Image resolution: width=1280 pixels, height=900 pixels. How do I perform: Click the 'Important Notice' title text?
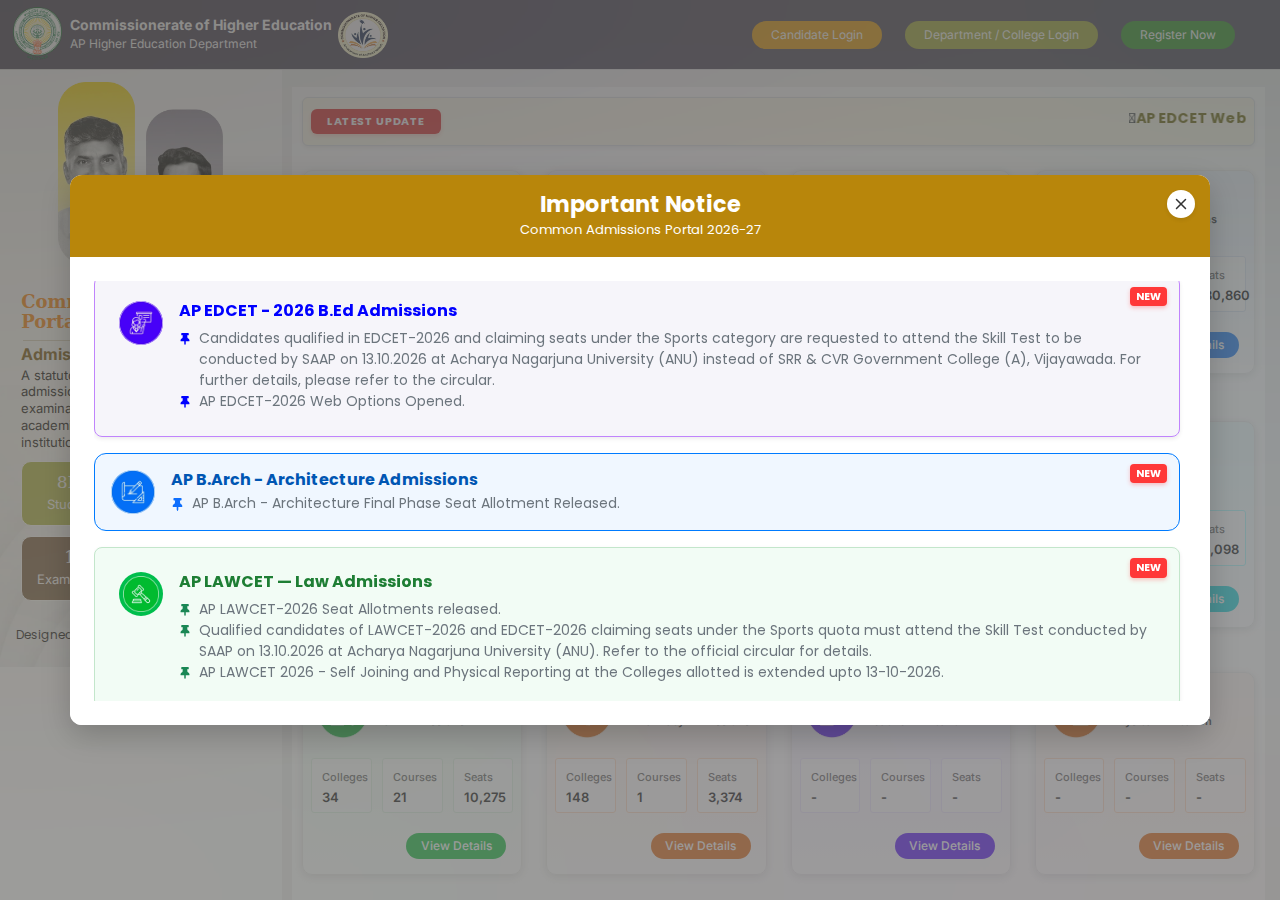coord(640,204)
